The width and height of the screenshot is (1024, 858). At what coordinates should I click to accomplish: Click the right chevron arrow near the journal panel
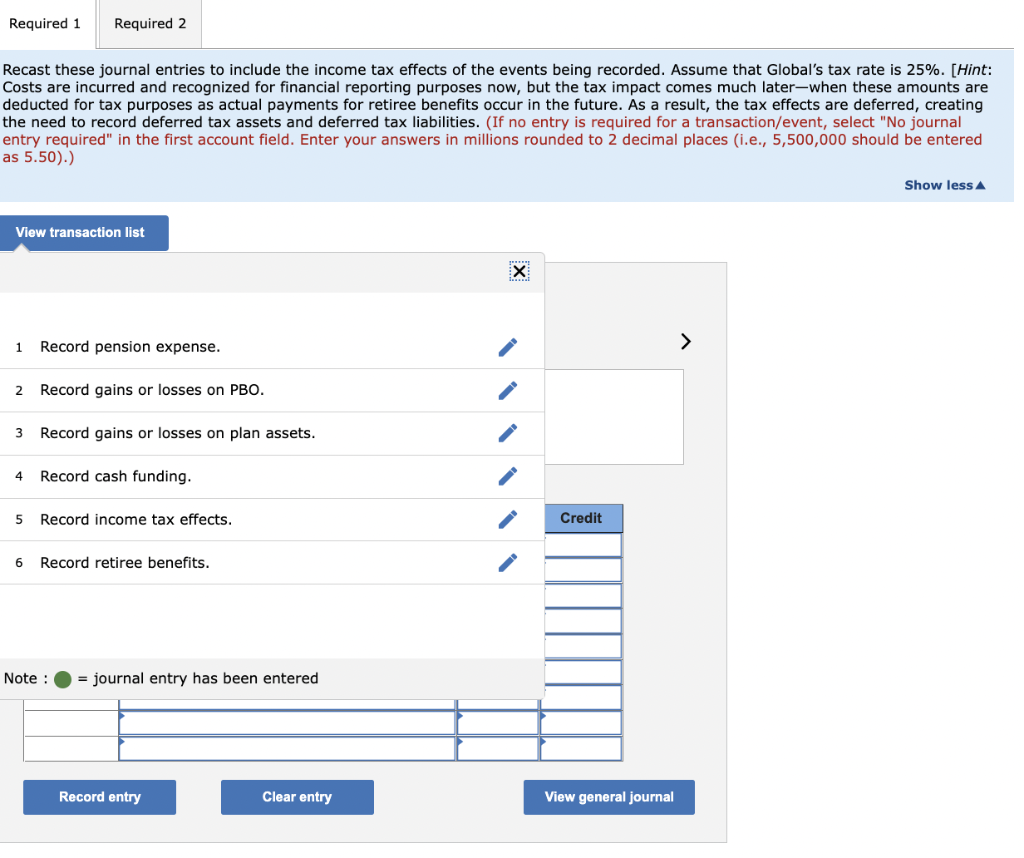(685, 341)
